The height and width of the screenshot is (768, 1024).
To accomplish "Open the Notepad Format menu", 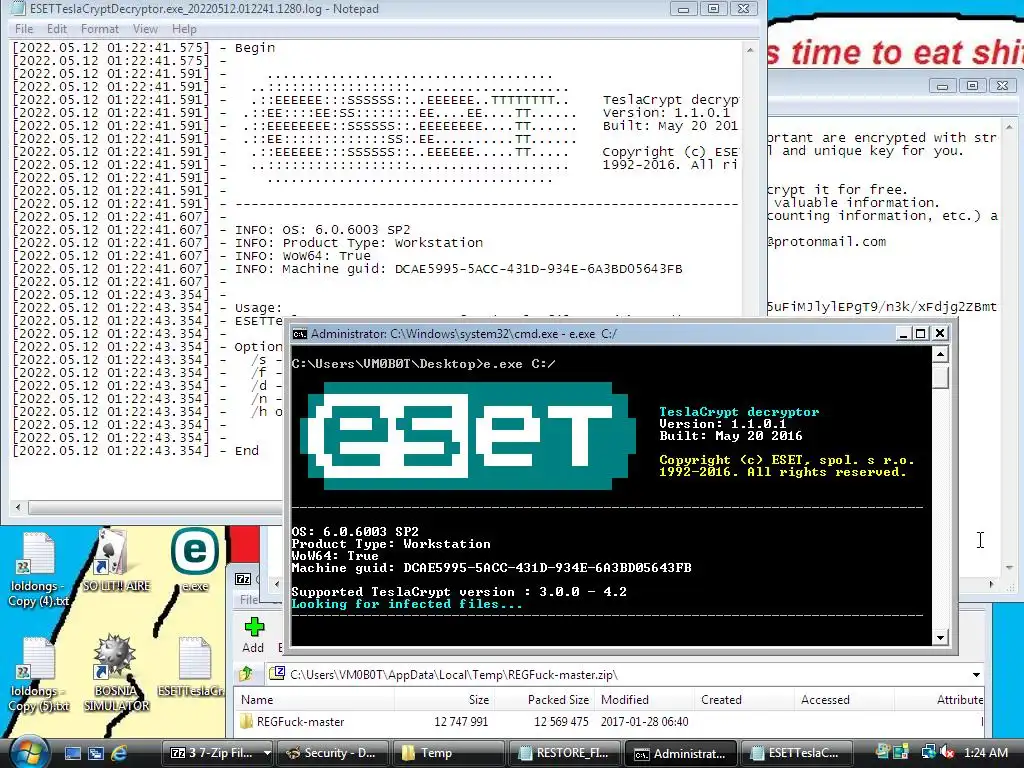I will [x=100, y=29].
